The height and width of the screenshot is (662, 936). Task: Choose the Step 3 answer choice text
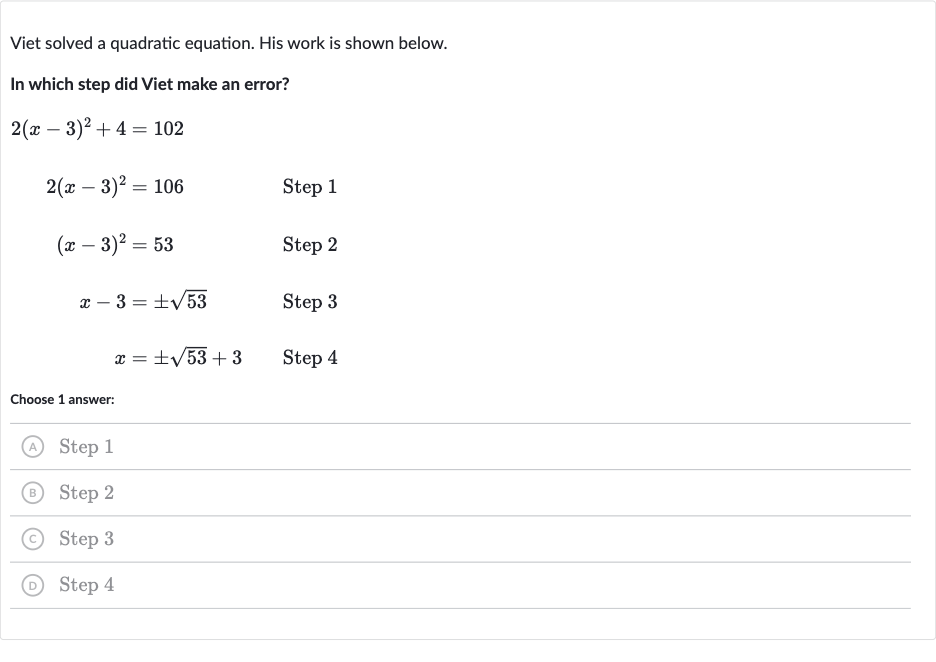pyautogui.click(x=86, y=539)
